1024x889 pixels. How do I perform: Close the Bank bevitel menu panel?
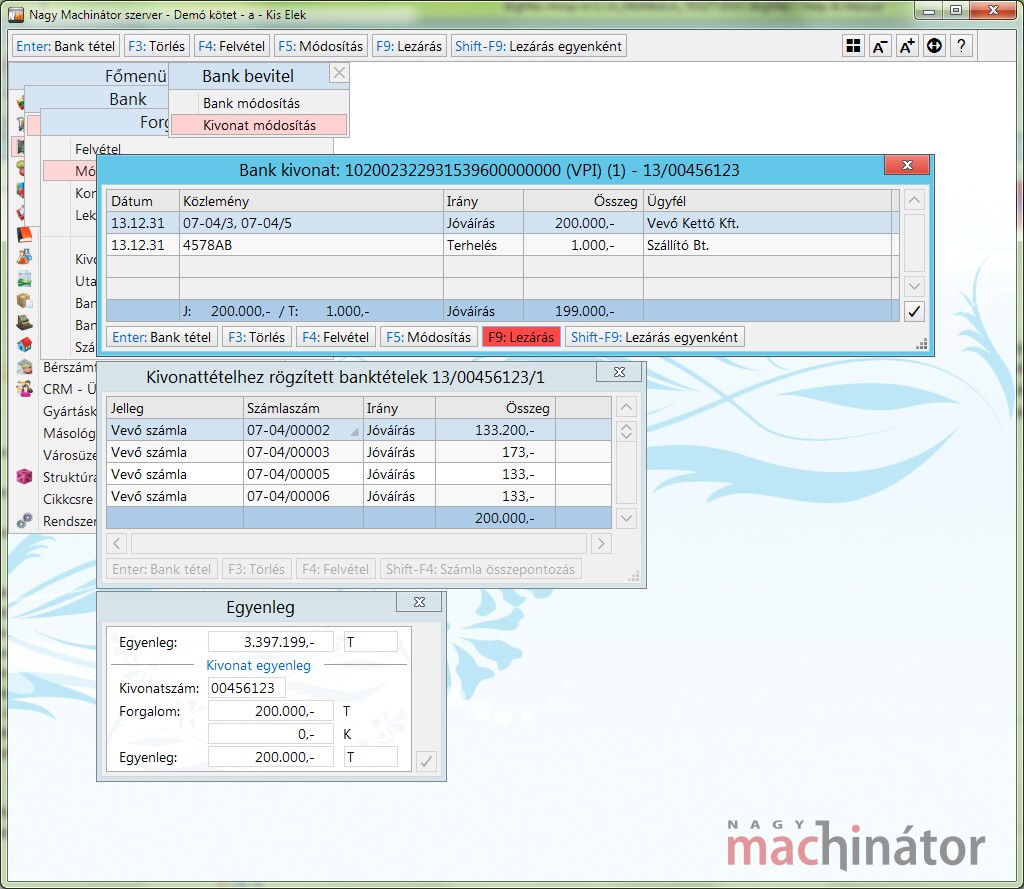coord(339,73)
